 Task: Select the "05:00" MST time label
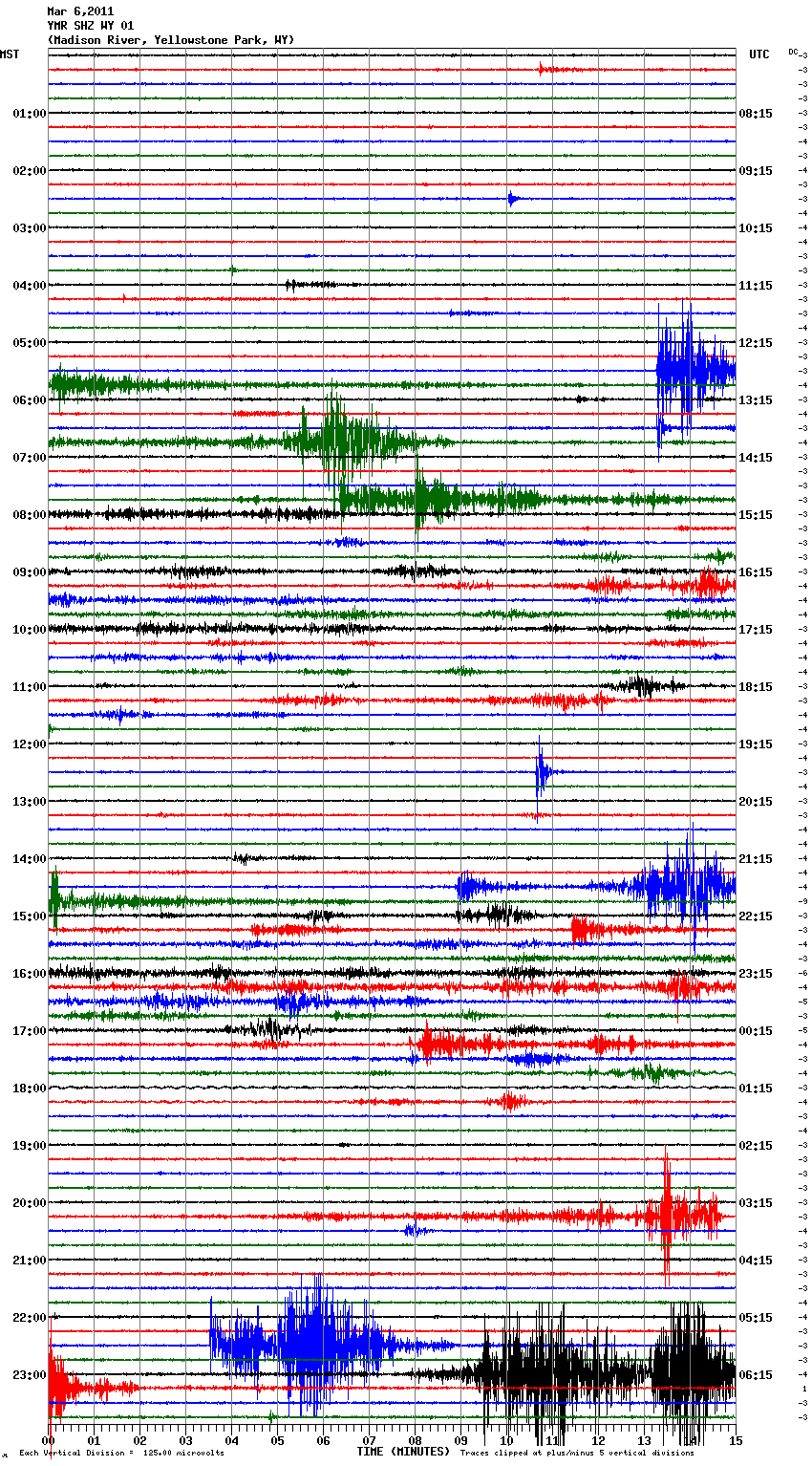click(x=30, y=343)
